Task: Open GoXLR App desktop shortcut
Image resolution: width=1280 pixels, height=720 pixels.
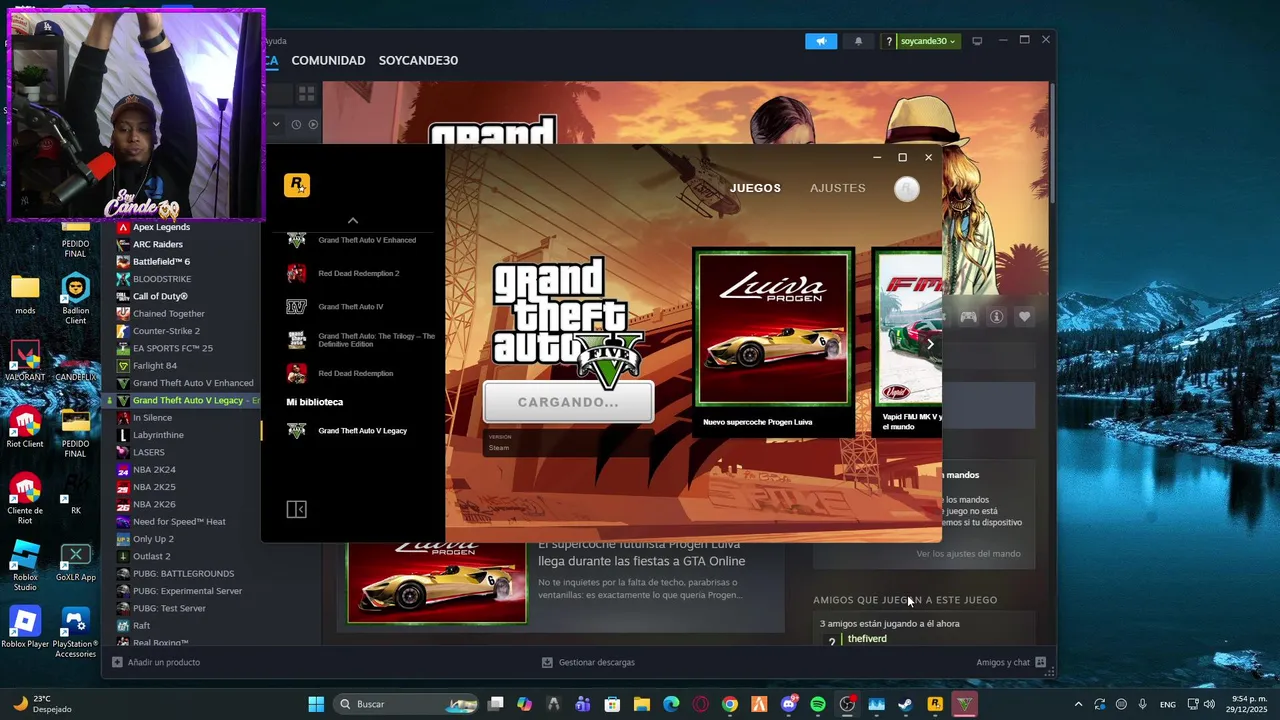Action: 75,564
